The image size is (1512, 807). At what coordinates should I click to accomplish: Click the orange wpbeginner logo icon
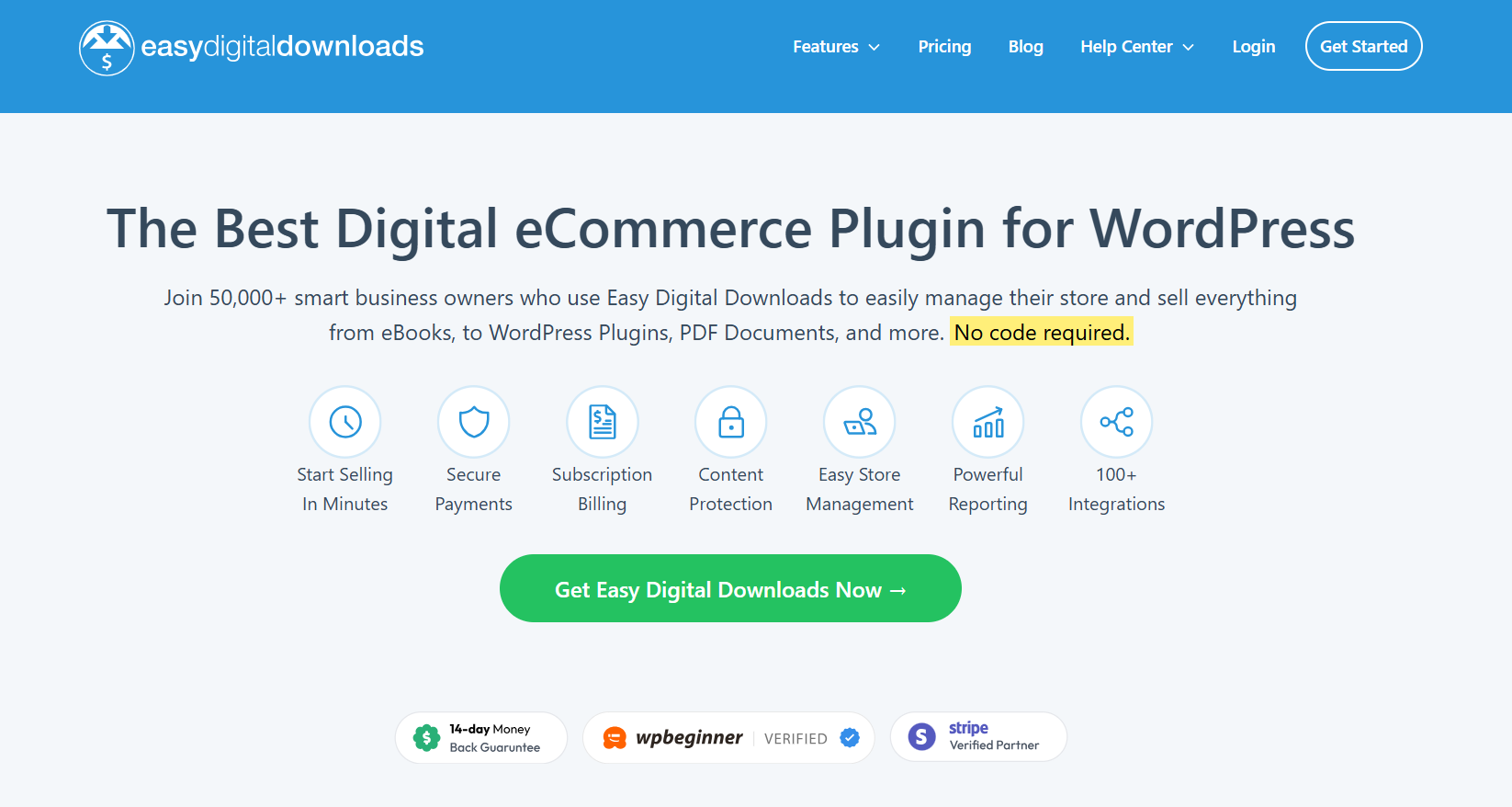pyautogui.click(x=615, y=738)
